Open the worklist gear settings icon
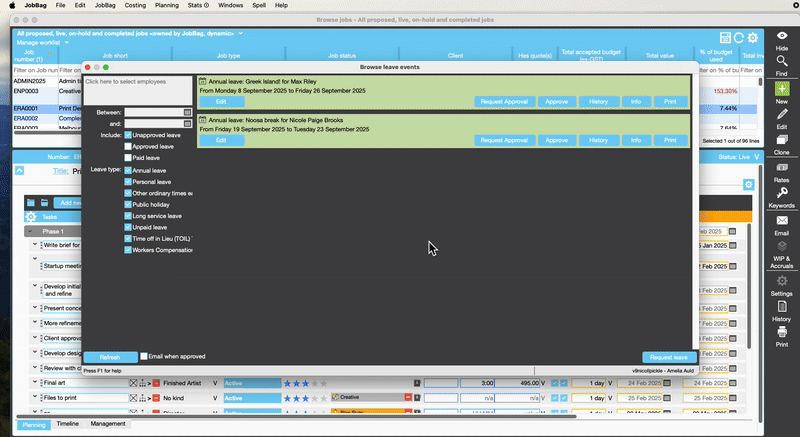800x437 pixels. 753,38
